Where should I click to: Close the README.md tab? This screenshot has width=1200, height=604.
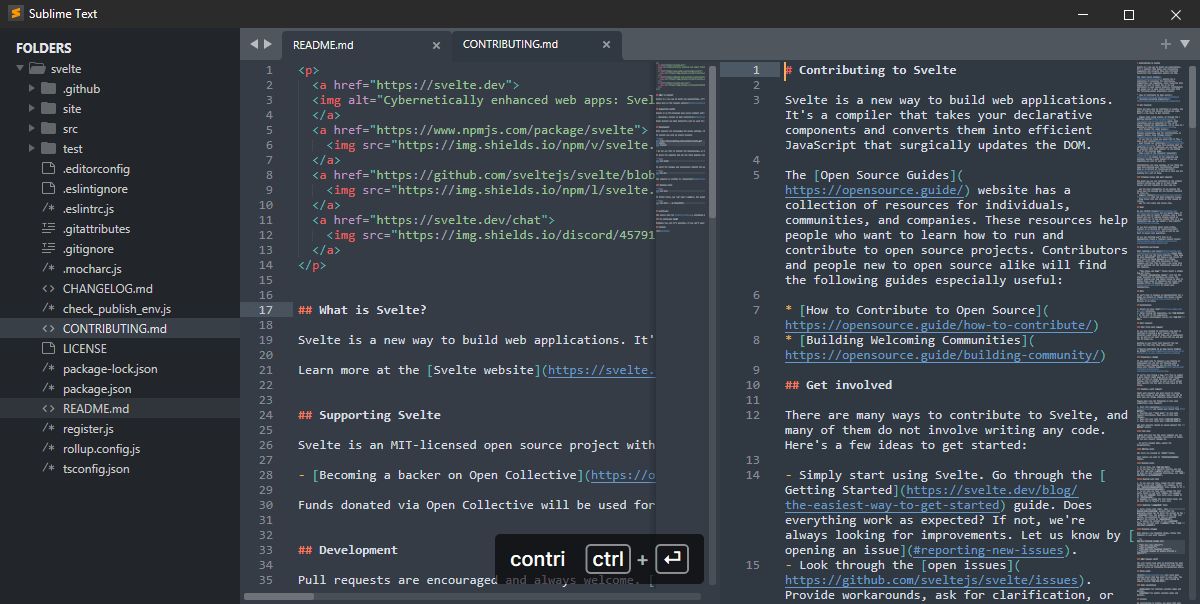437,44
